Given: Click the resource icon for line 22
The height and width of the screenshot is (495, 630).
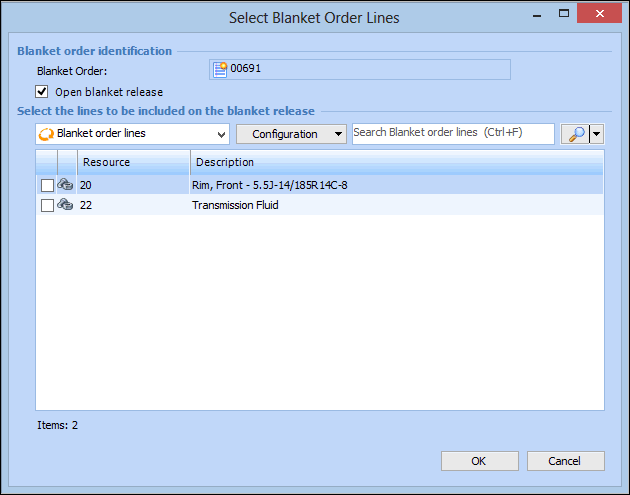Looking at the screenshot, I should tap(66, 205).
